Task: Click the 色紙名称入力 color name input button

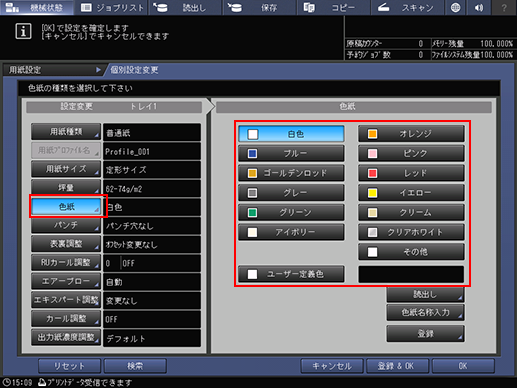Action: point(425,312)
